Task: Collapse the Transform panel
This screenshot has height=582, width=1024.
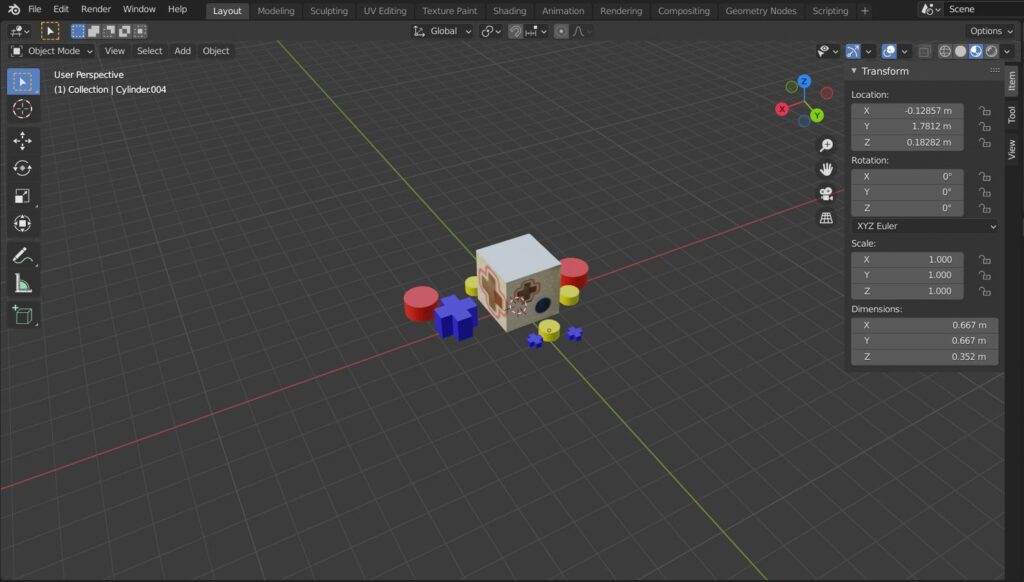Action: 854,71
